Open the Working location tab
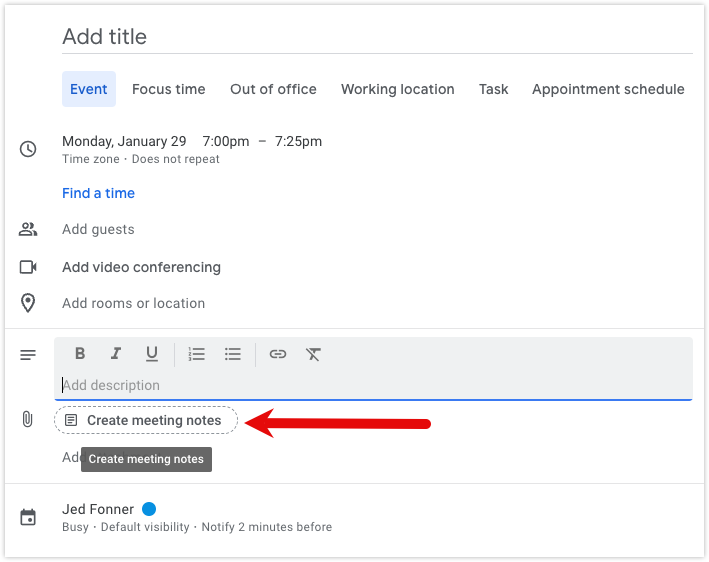Screen dimensions: 709x562 [397, 89]
